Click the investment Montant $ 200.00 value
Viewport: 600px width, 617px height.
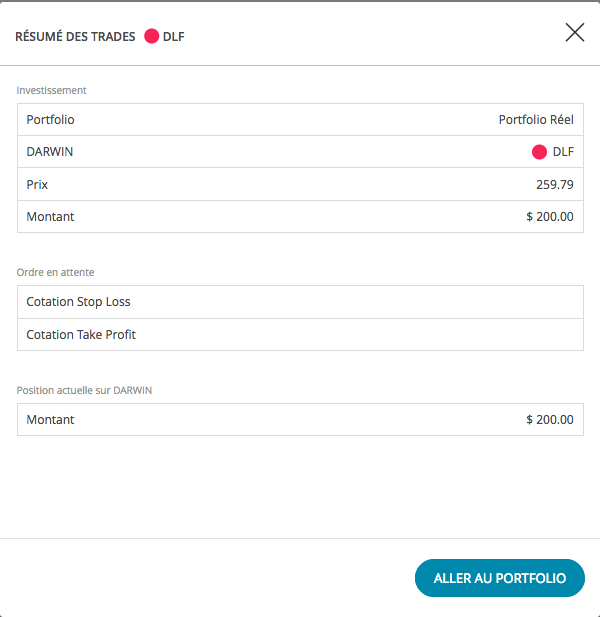point(550,217)
